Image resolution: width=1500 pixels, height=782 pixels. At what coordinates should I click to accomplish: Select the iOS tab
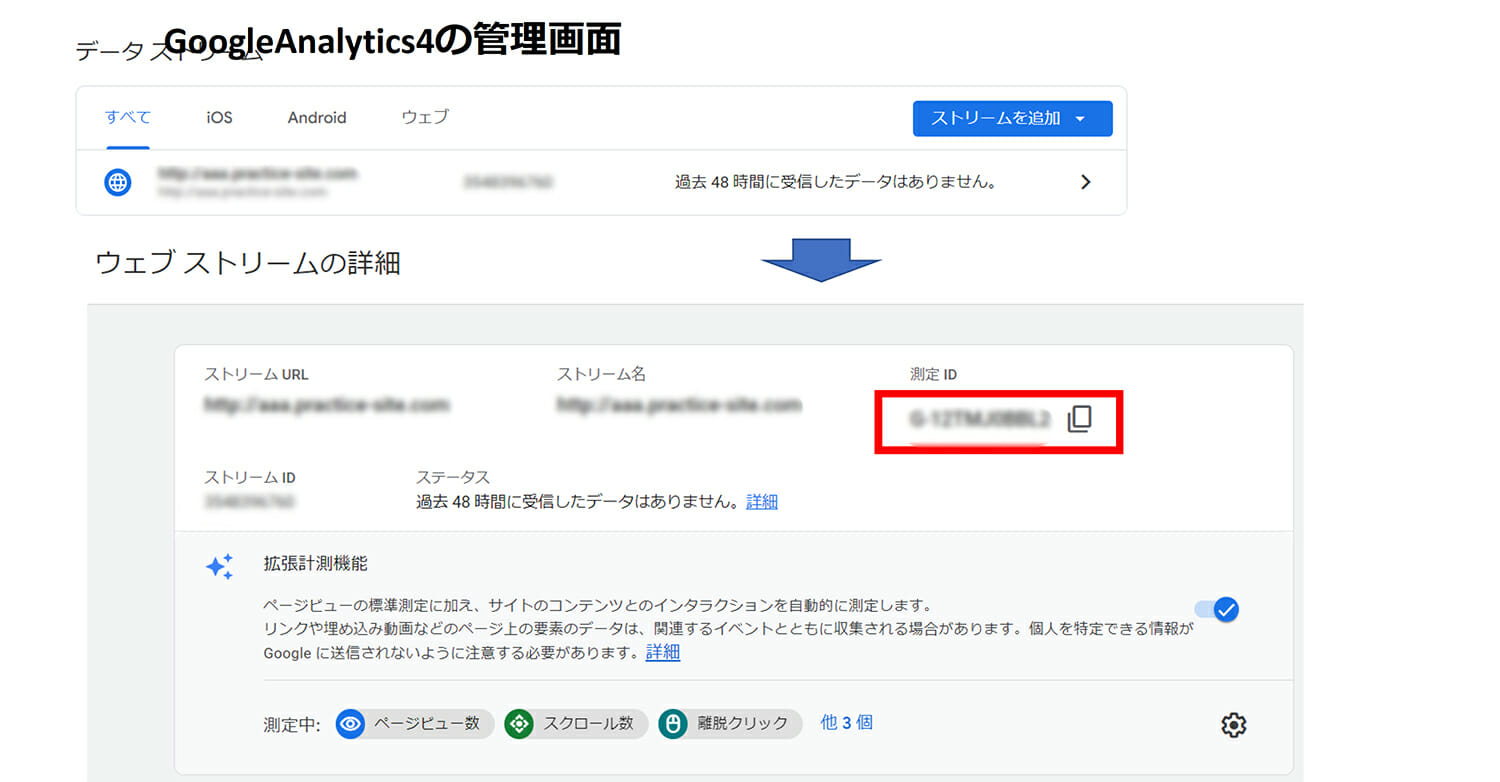(x=219, y=117)
